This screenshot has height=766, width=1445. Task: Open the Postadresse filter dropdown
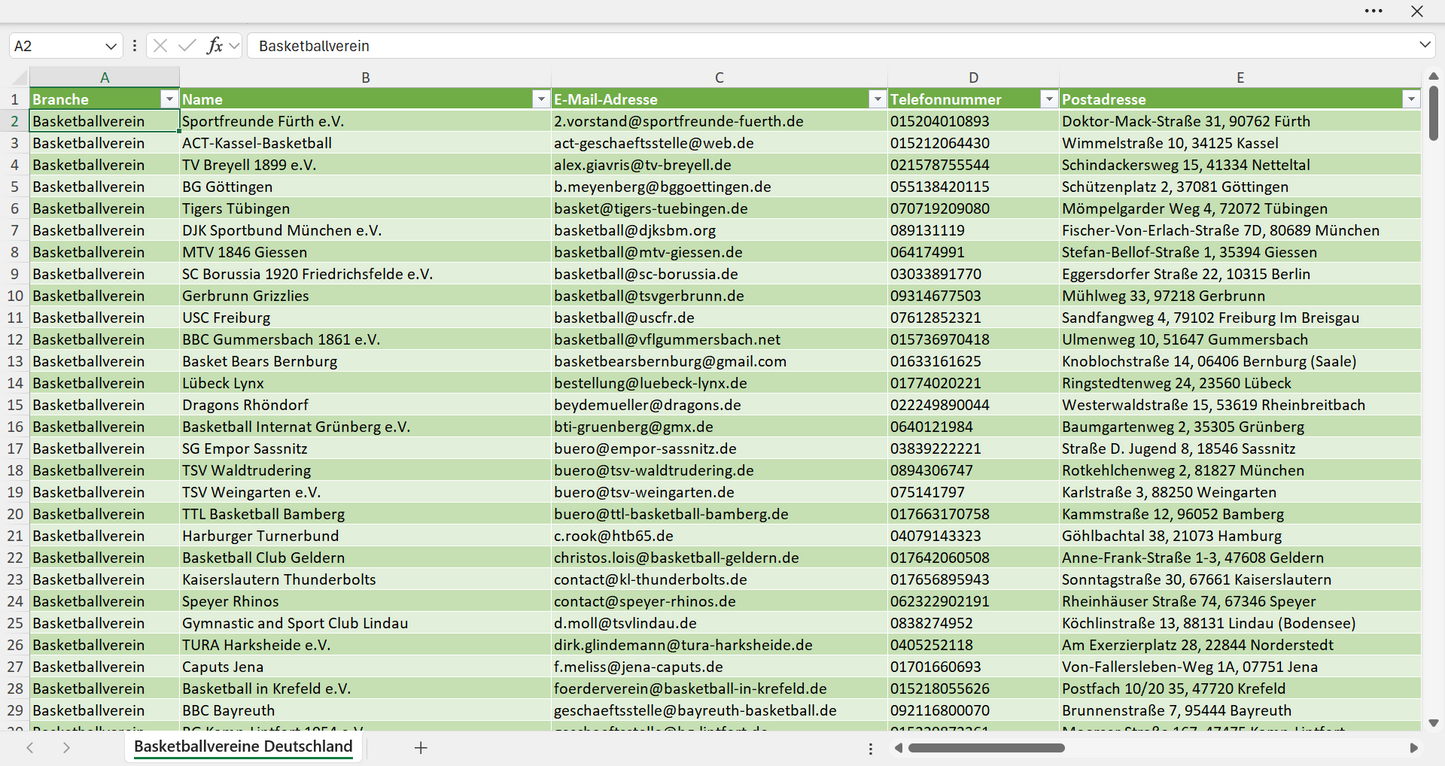click(x=1411, y=99)
